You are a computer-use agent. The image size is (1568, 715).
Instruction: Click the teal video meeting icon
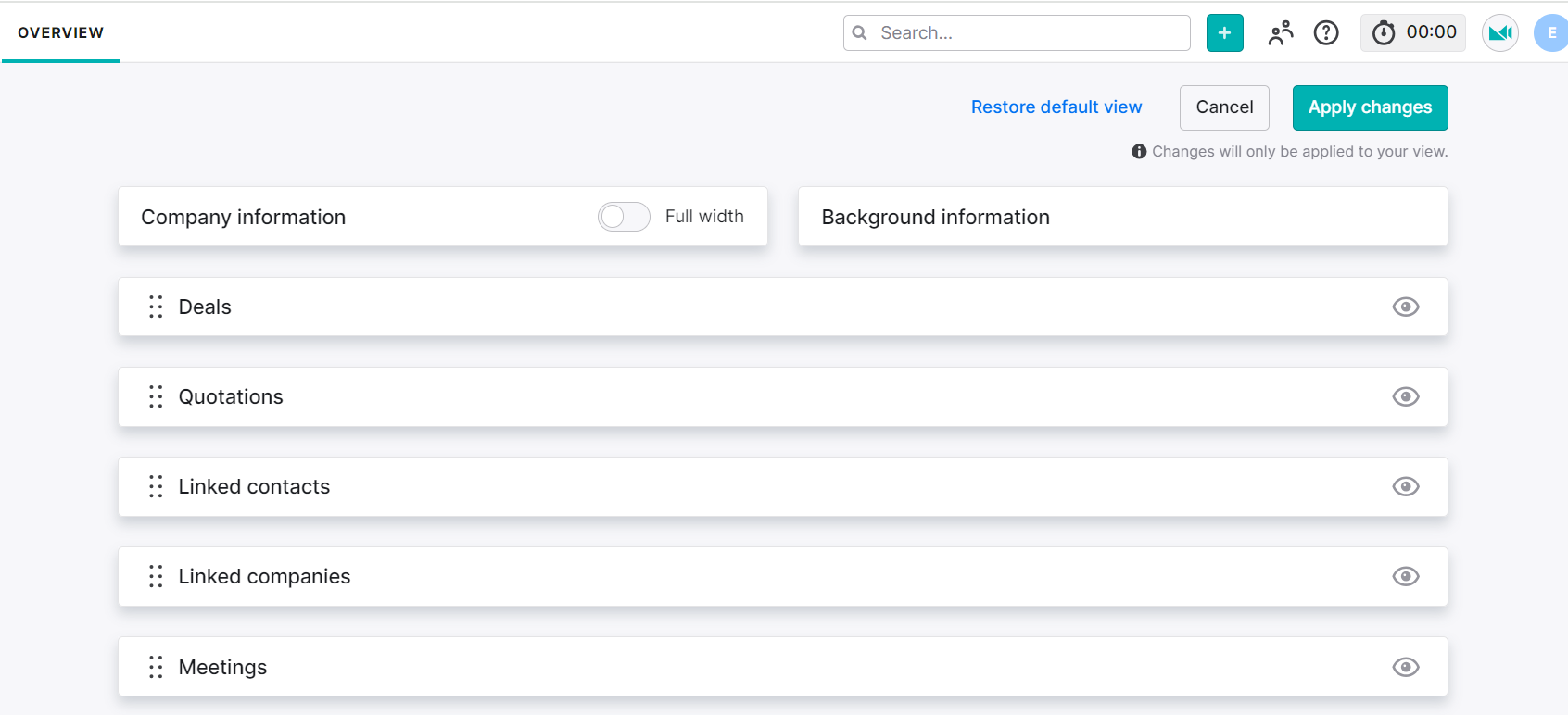point(1500,33)
